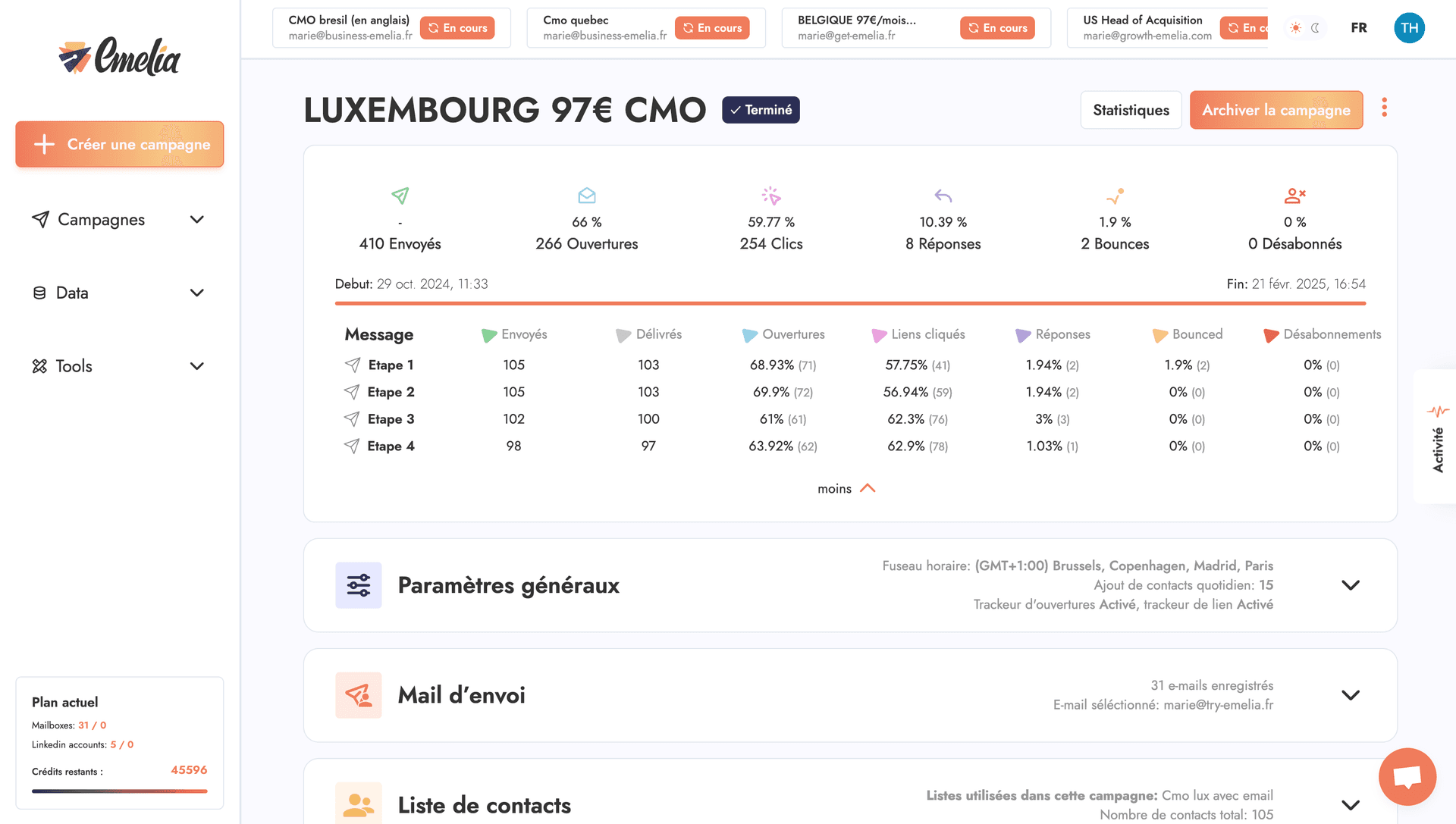Click the Terminé status badge
Image resolution: width=1456 pixels, height=824 pixels.
point(761,110)
